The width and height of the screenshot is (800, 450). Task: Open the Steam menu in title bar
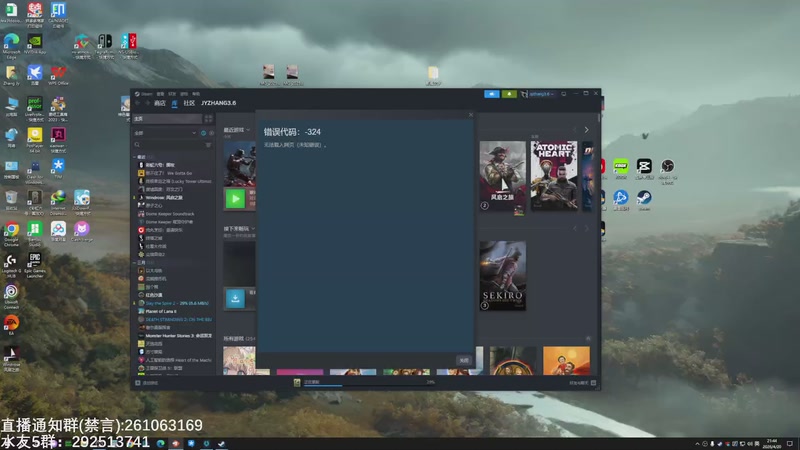[144, 94]
